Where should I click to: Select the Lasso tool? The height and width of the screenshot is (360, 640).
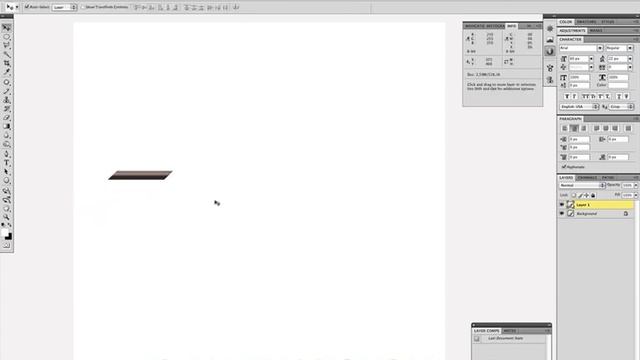7,46
